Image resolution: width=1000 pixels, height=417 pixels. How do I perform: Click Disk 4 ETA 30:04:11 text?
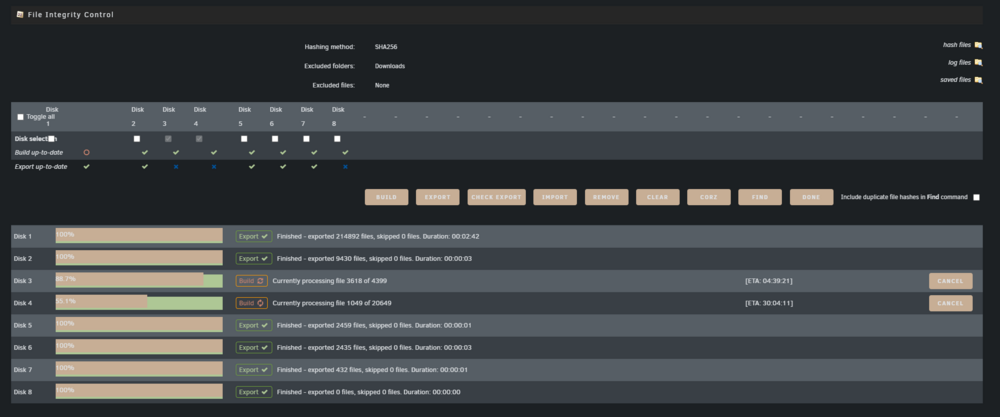[x=768, y=304]
